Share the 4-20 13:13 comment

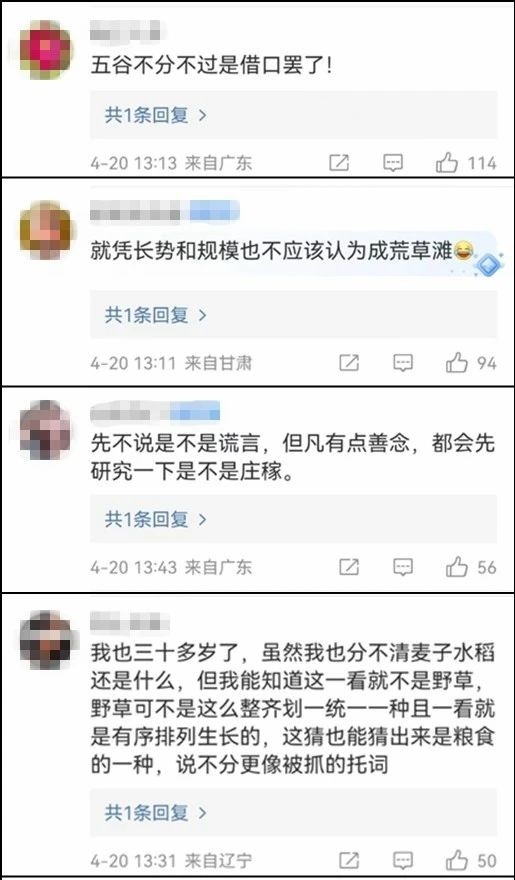(x=339, y=163)
